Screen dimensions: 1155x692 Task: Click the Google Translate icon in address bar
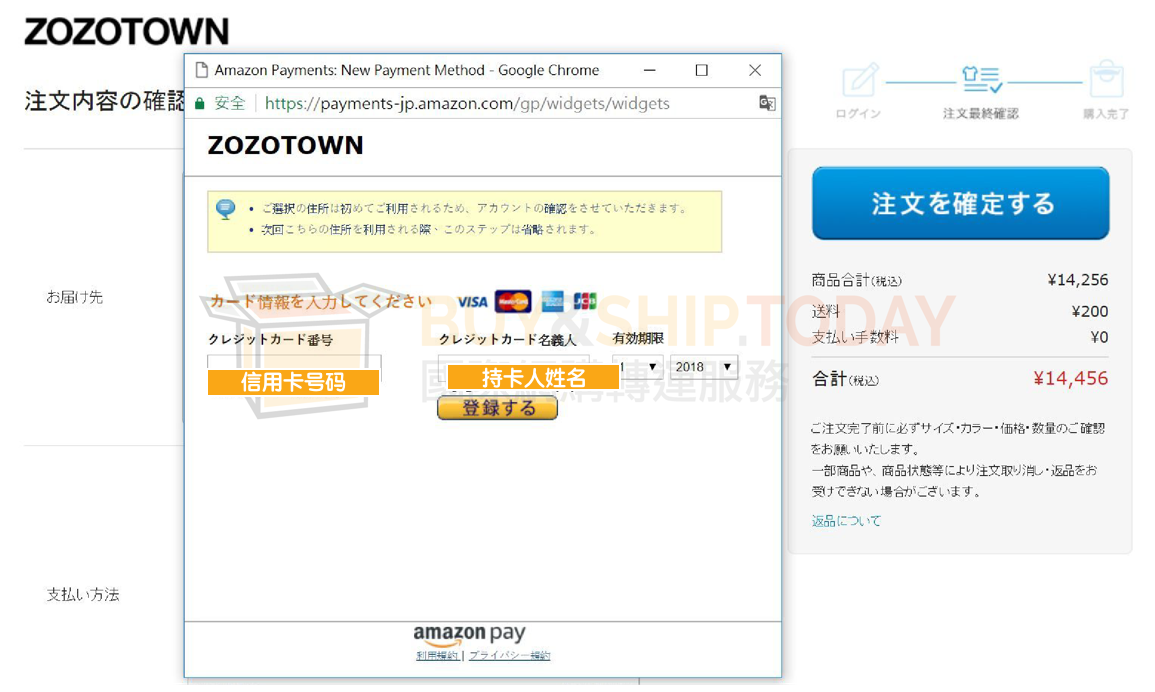[767, 103]
